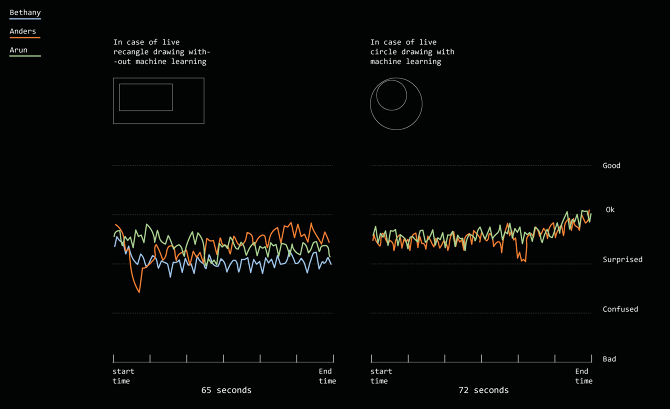Select the small inner circle shape
This screenshot has height=409, width=670.
(x=391, y=95)
